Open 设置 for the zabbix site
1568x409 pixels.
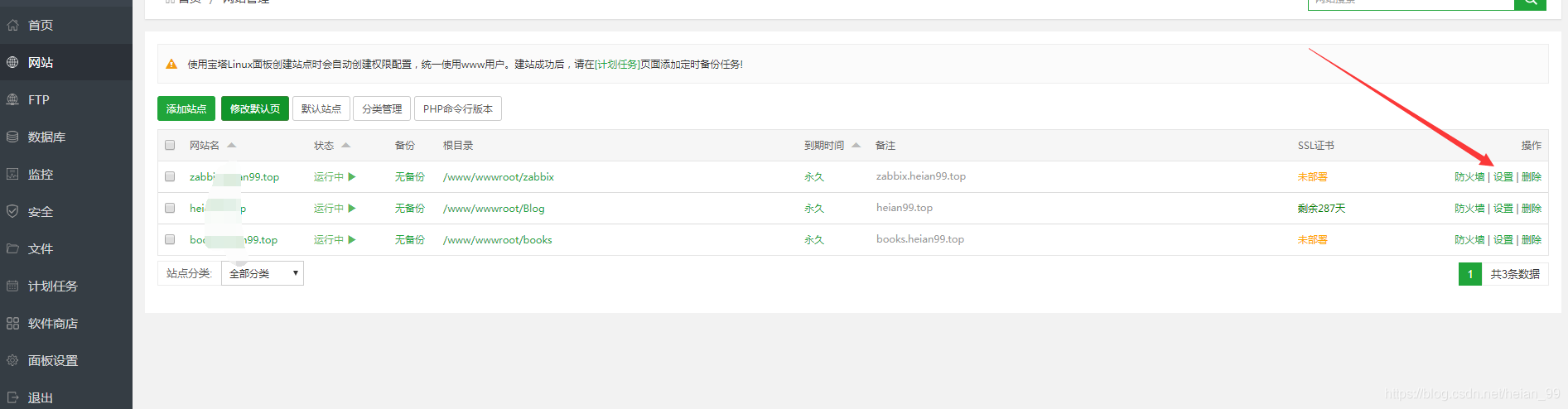pos(1503,176)
